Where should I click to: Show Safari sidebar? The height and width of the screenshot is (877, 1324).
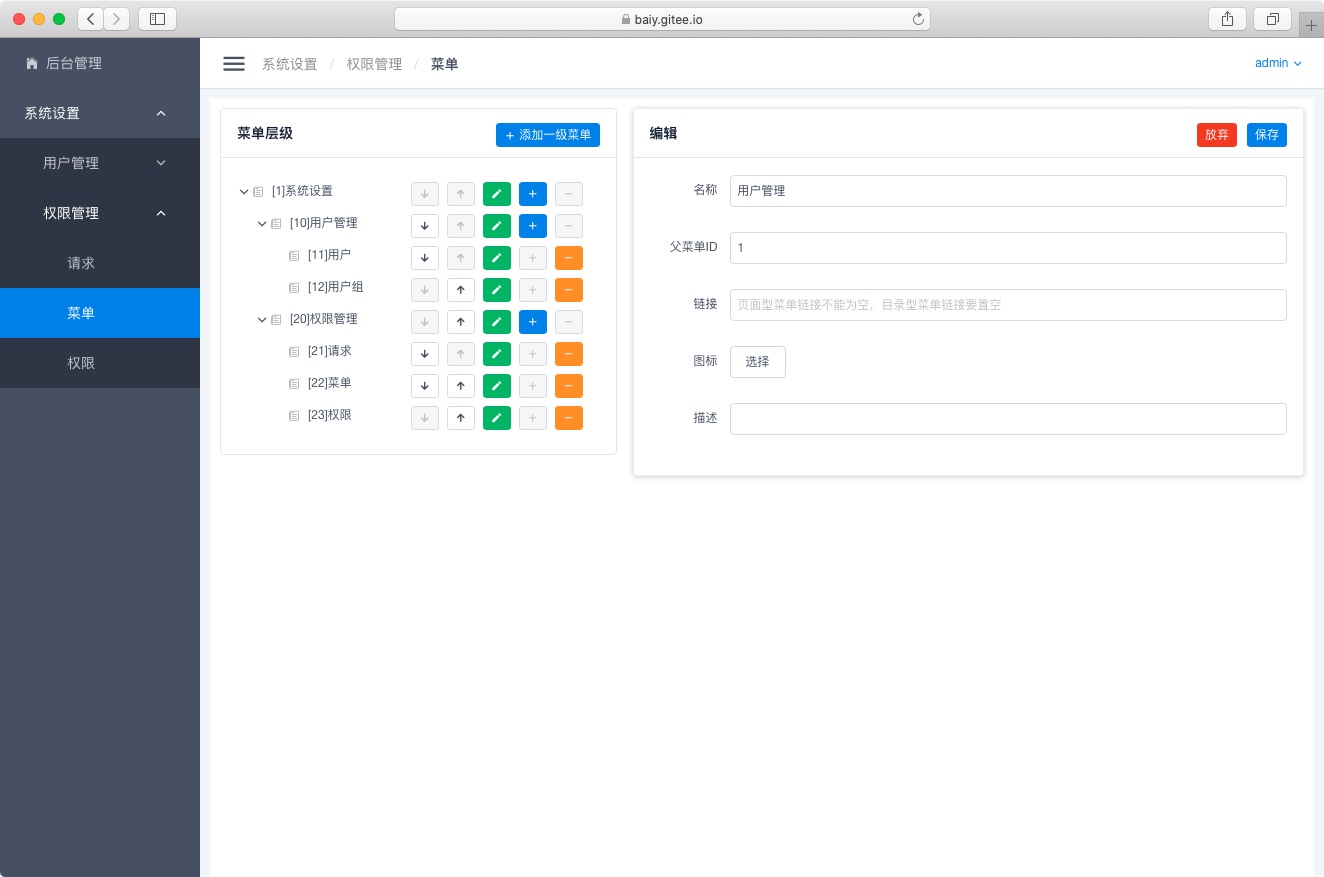(157, 19)
